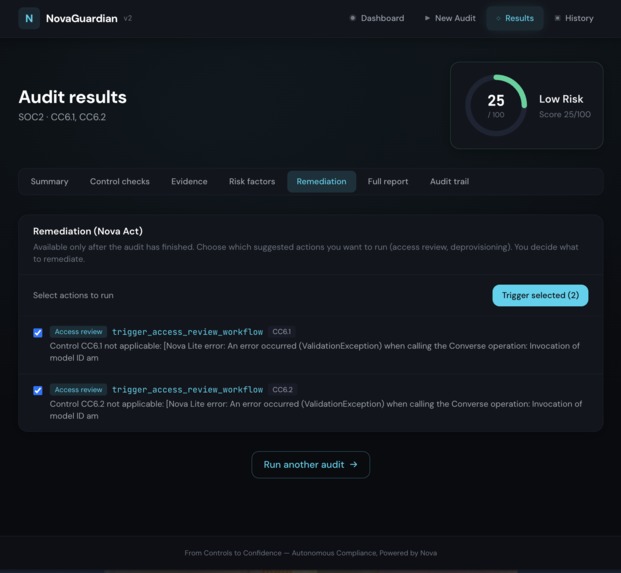Click the SOC2 · CC6.1, CC6.2 subtitle
The width and height of the screenshot is (621, 573).
coord(62,117)
